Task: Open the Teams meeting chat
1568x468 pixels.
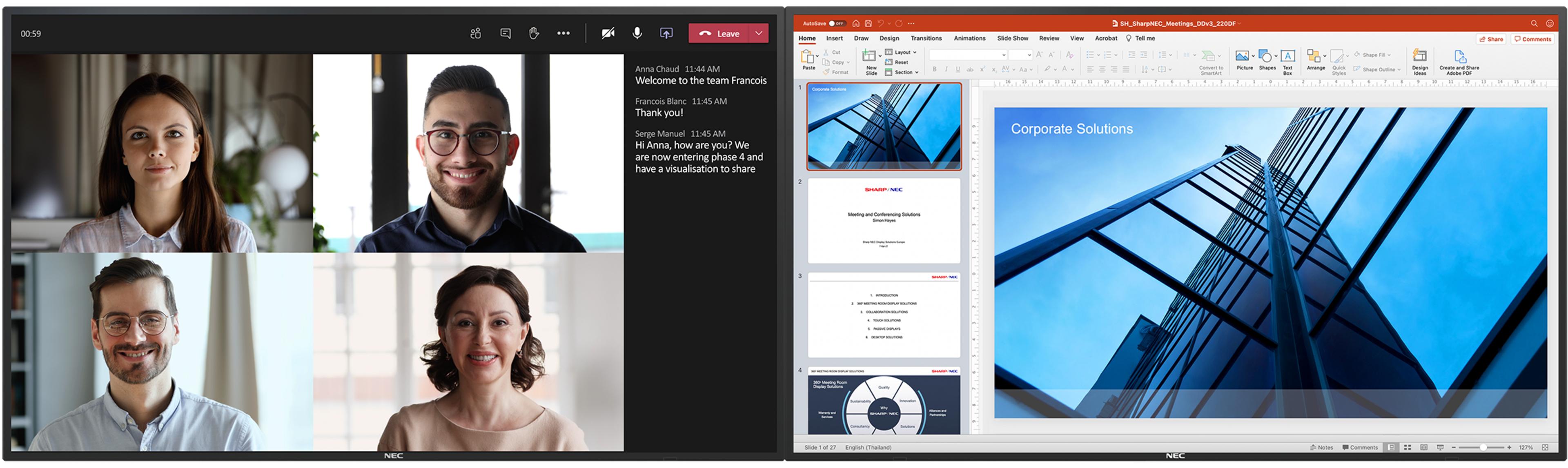Action: pos(505,33)
